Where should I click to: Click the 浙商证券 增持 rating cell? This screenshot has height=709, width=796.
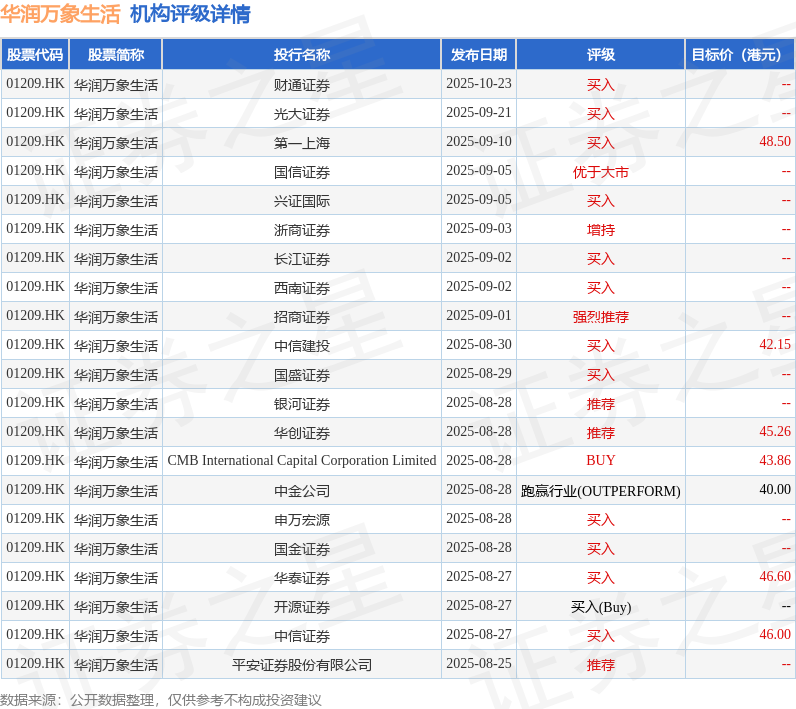click(x=601, y=229)
